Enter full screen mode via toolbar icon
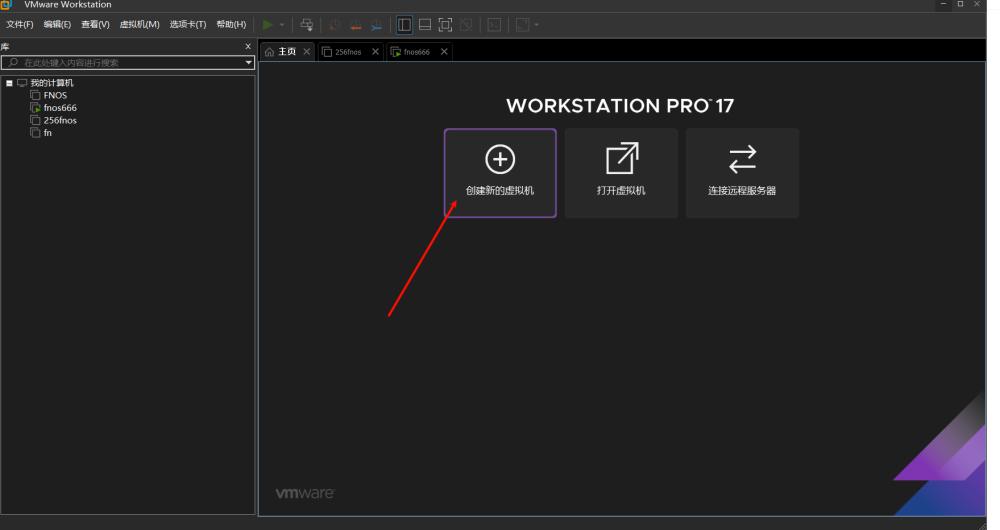The width and height of the screenshot is (1000, 530). (445, 25)
